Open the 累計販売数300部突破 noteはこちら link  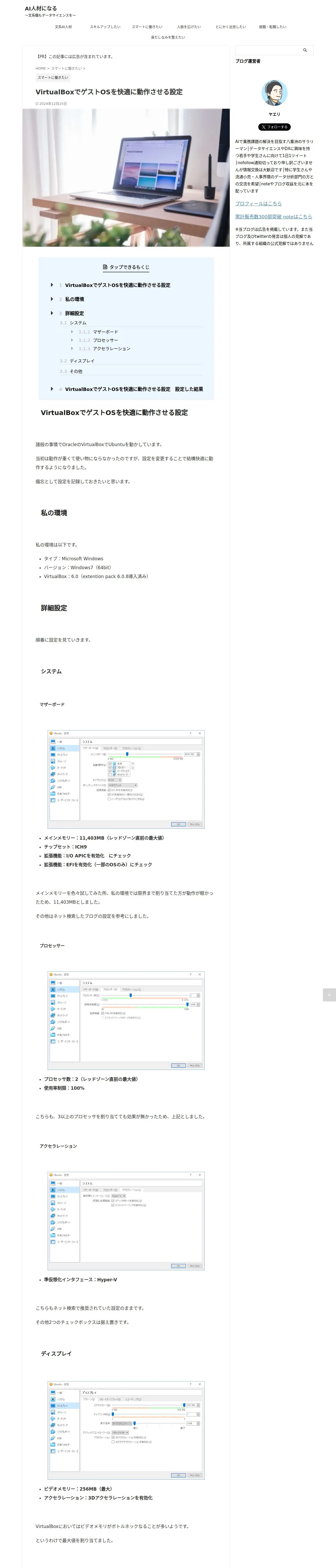(x=274, y=216)
